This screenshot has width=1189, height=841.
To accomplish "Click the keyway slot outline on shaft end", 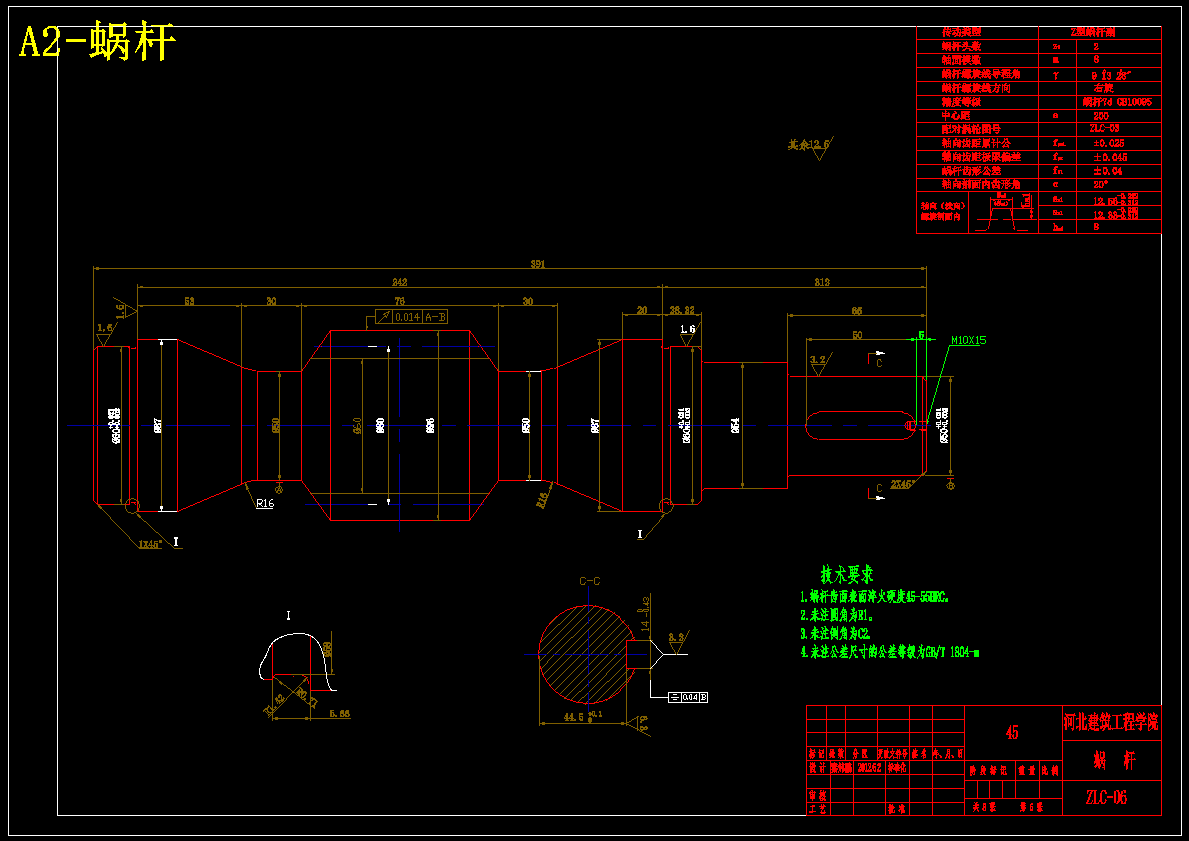I will 861,425.
